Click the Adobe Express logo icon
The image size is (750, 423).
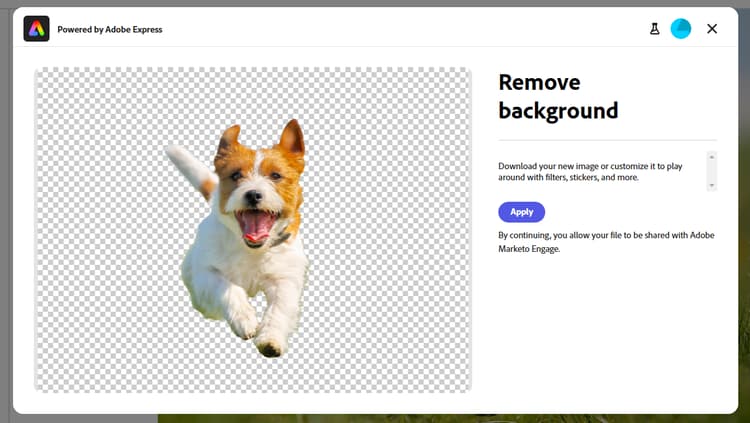36,29
